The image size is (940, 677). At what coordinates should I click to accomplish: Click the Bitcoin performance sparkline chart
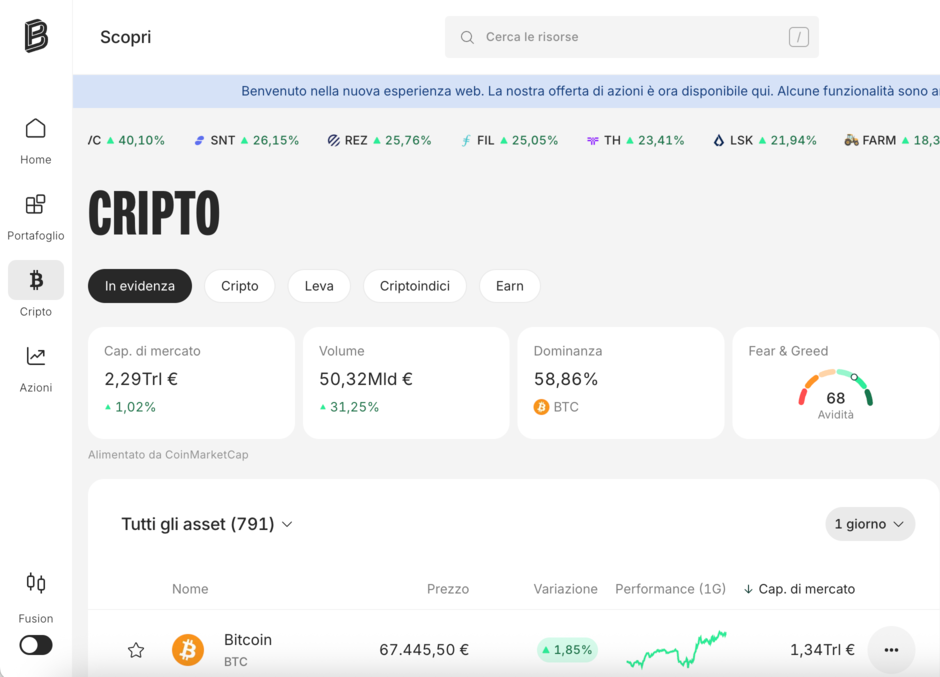(677, 650)
